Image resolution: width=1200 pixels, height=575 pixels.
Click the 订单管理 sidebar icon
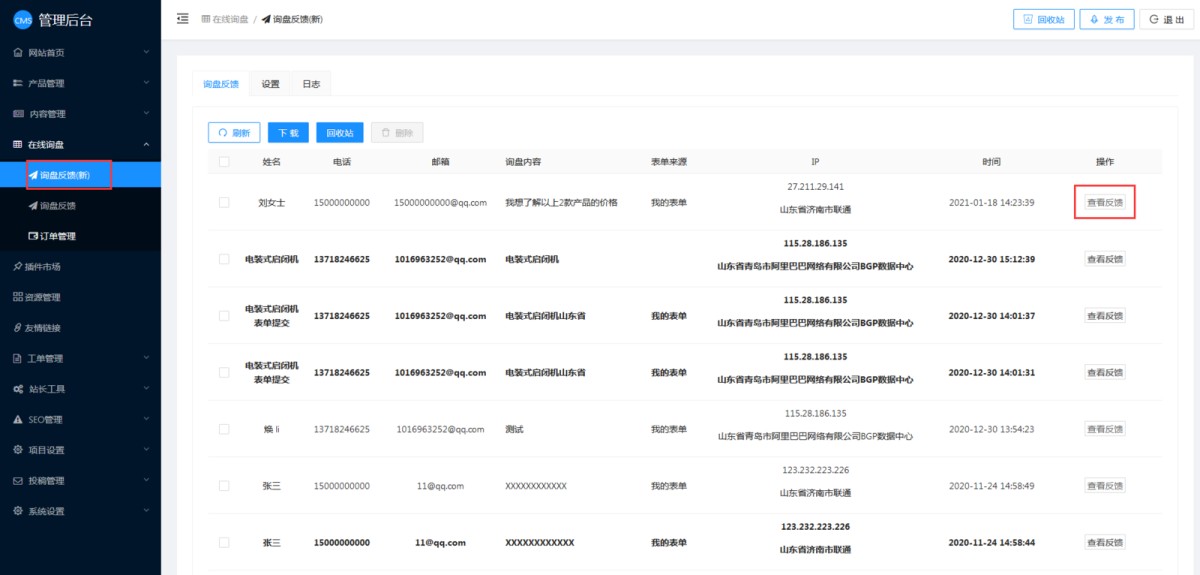[x=34, y=236]
